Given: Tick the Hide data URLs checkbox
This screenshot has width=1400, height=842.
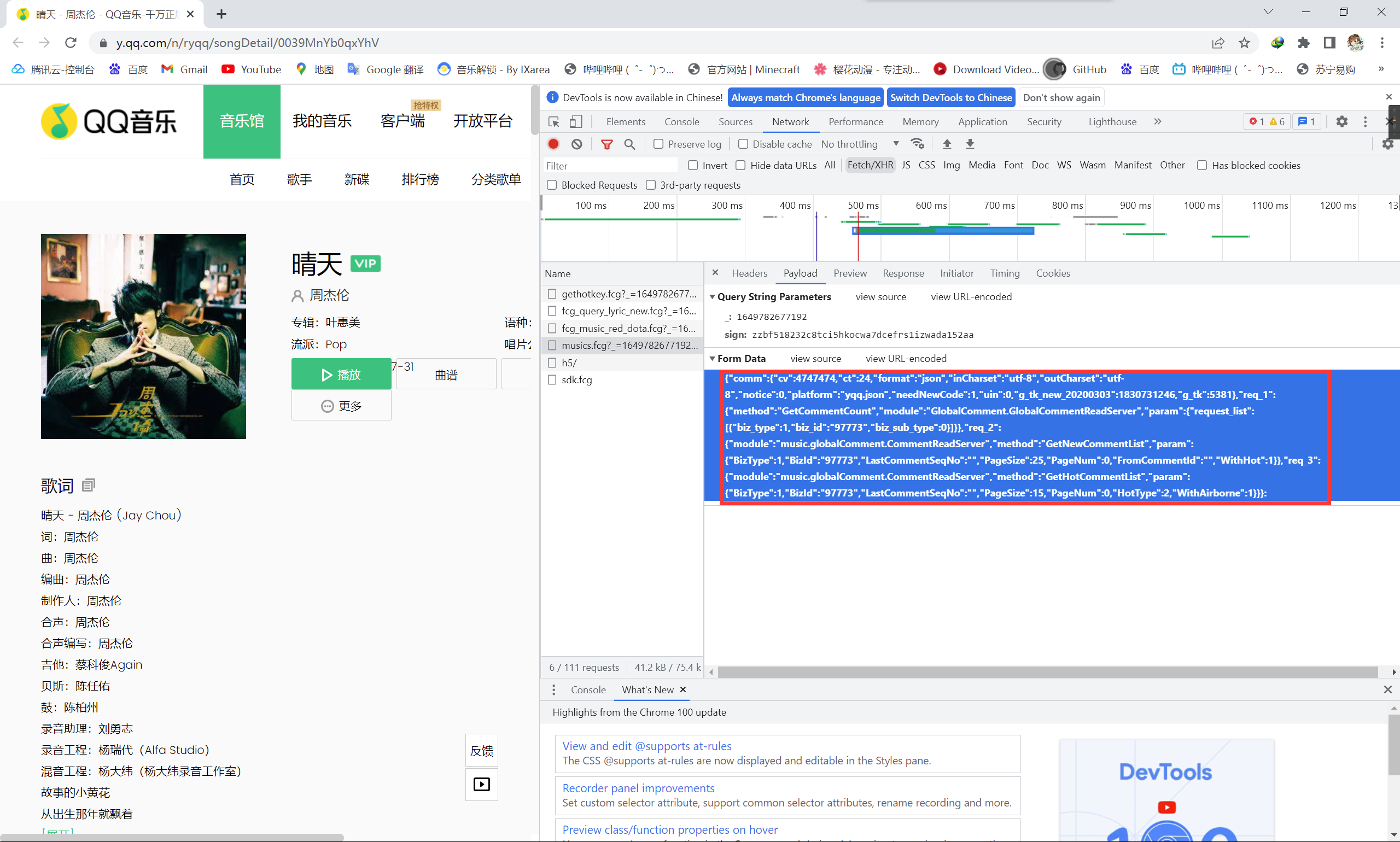Looking at the screenshot, I should click(740, 165).
